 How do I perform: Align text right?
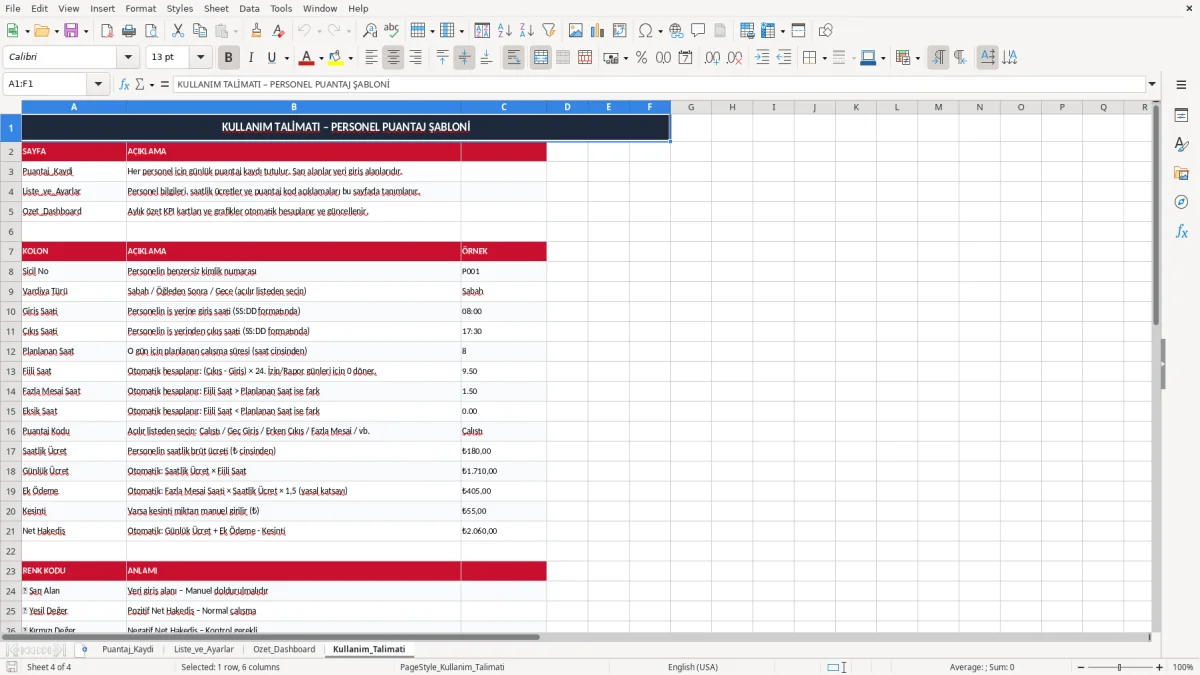(x=415, y=58)
